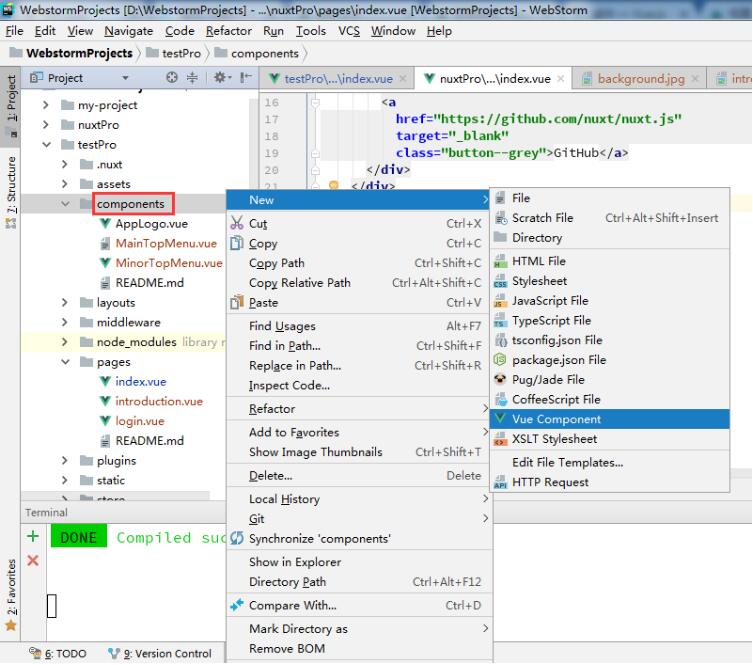Click the collapse all icon in Project panel
Viewport: 753px width, 665px height.
[193, 78]
